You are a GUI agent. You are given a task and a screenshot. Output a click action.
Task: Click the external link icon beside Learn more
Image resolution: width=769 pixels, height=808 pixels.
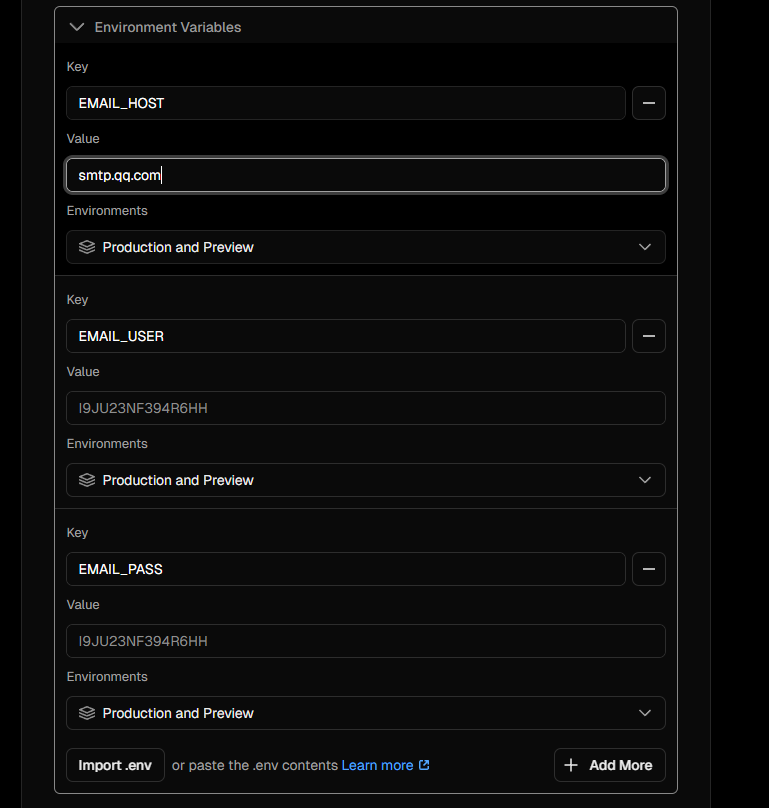coord(424,765)
